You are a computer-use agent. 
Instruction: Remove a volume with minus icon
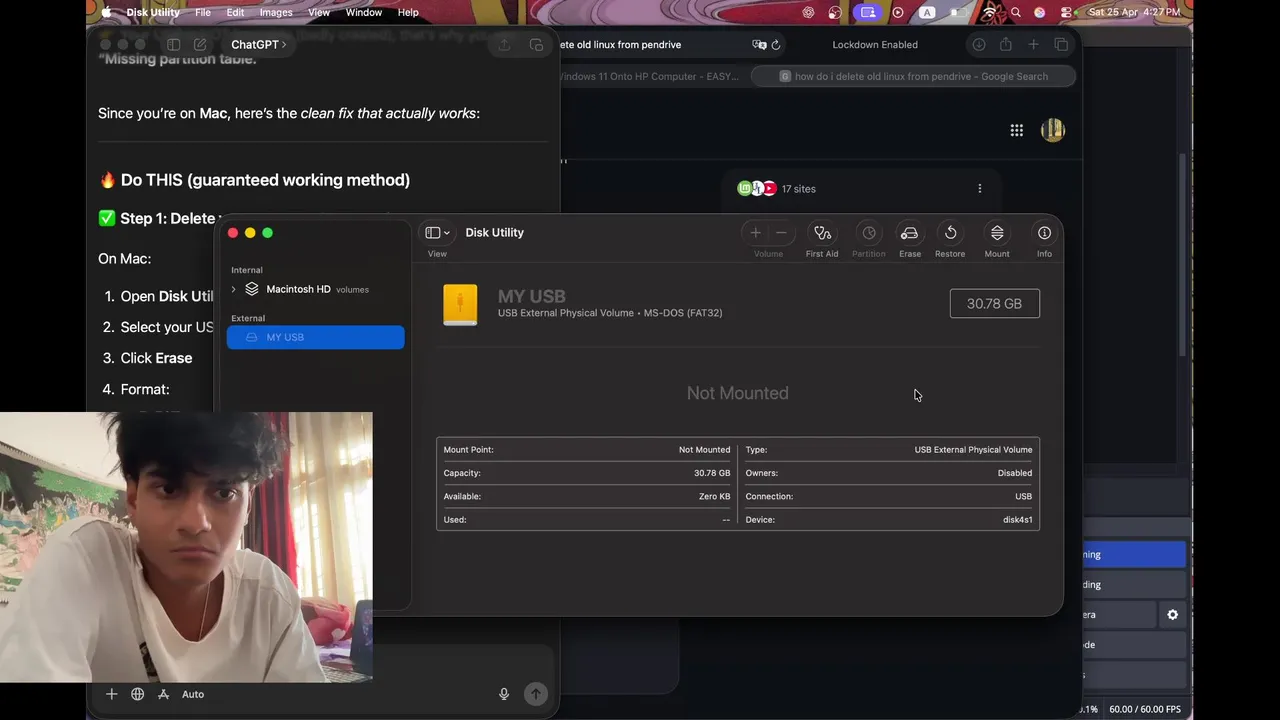pos(781,233)
